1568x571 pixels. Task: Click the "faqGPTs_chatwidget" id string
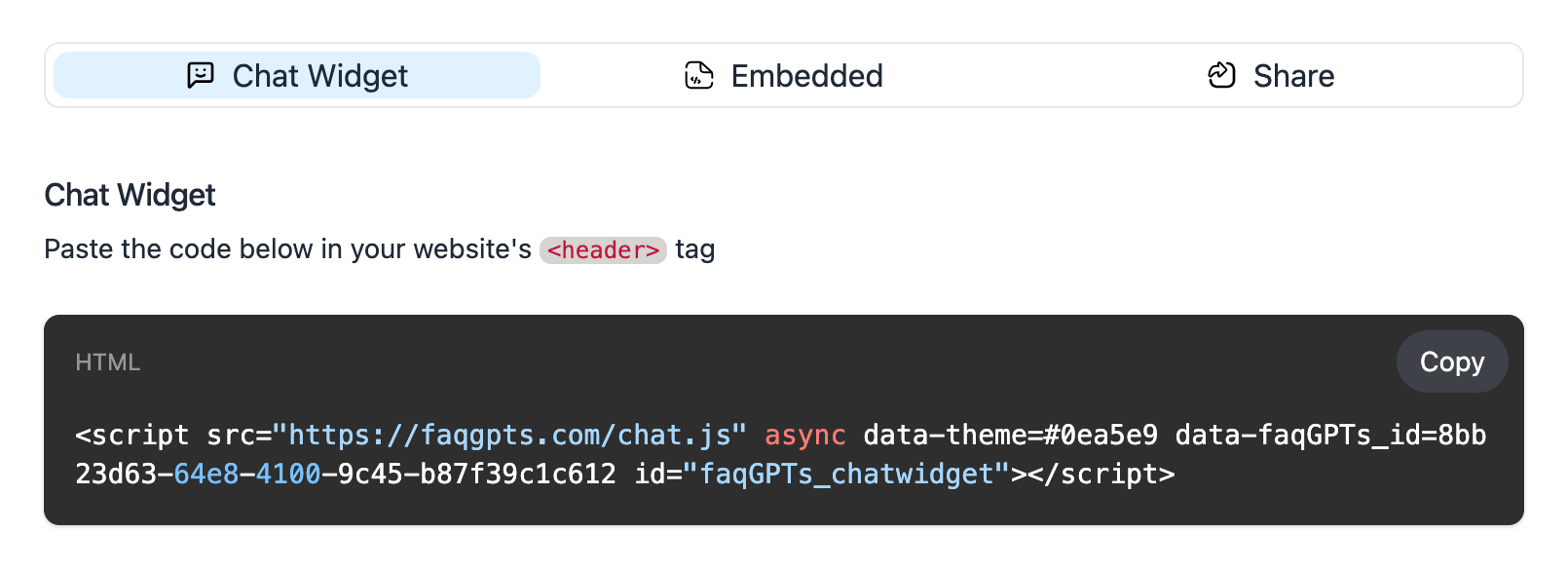click(846, 475)
